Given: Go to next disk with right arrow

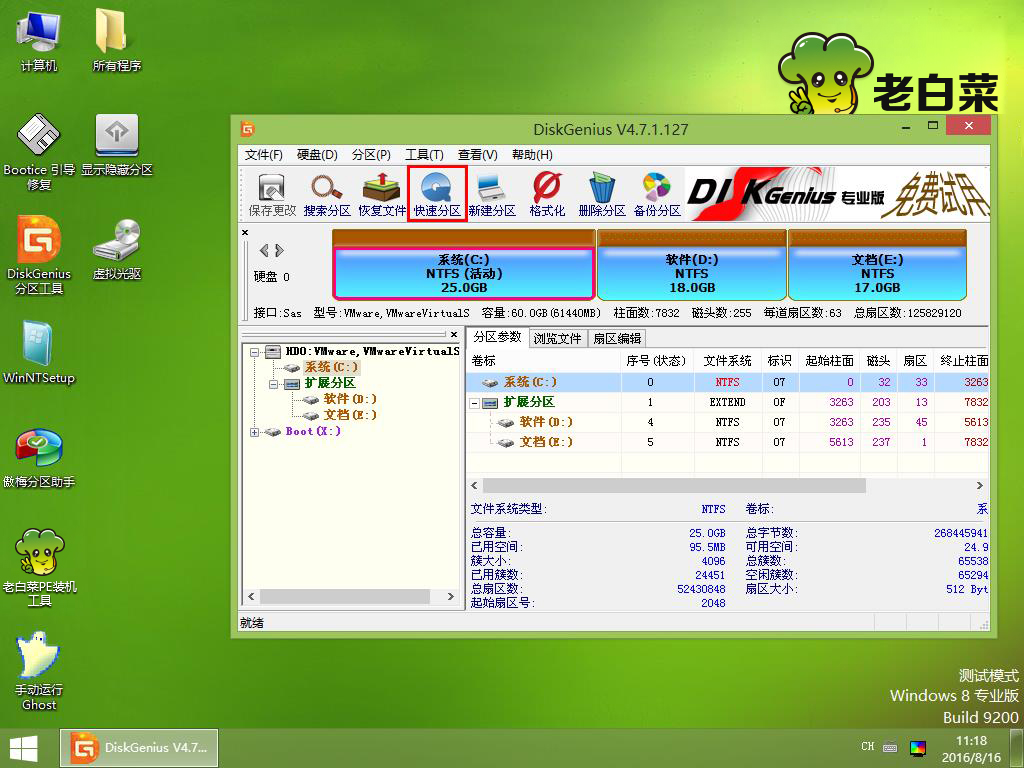Looking at the screenshot, I should (280, 250).
